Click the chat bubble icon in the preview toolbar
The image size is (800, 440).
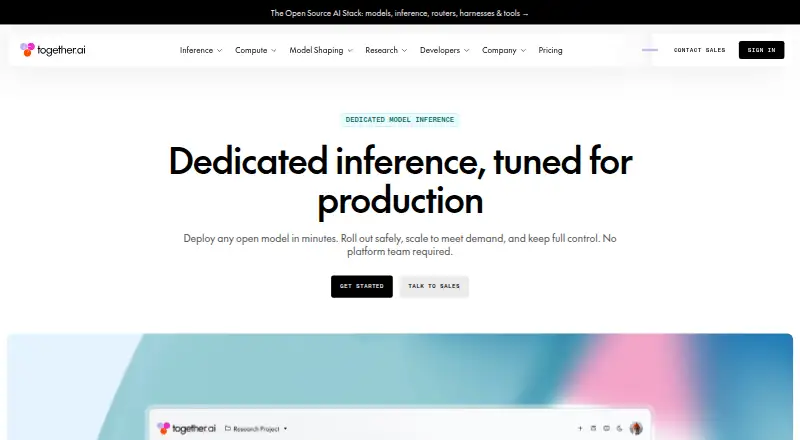click(x=607, y=428)
